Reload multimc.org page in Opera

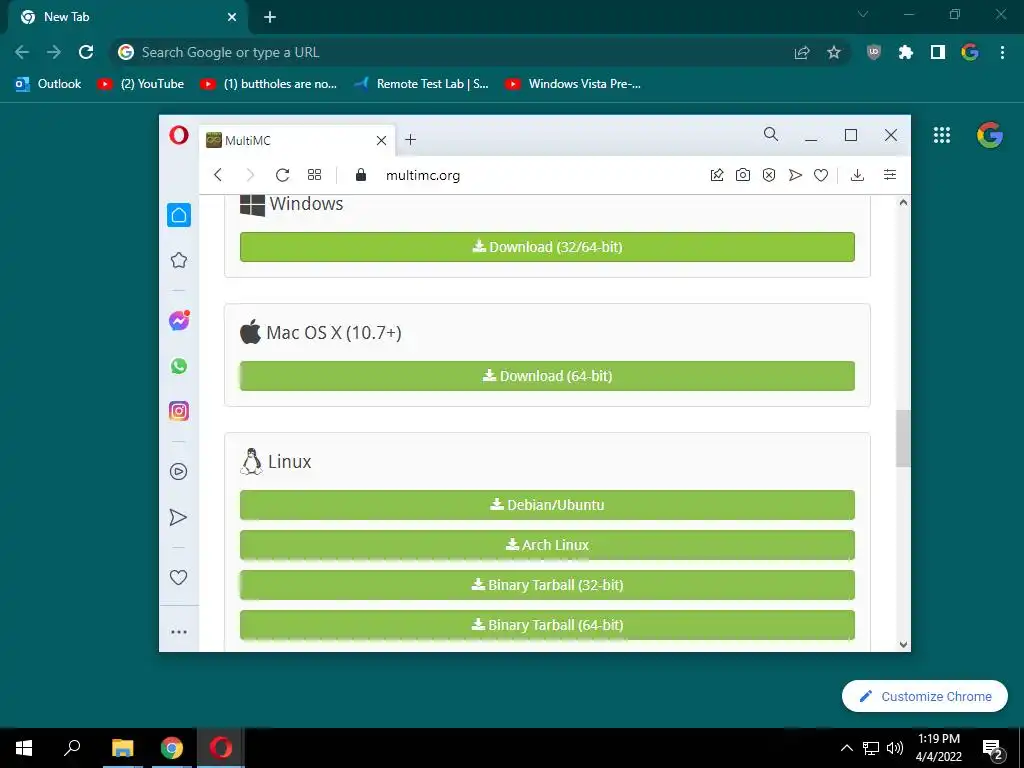pyautogui.click(x=282, y=175)
